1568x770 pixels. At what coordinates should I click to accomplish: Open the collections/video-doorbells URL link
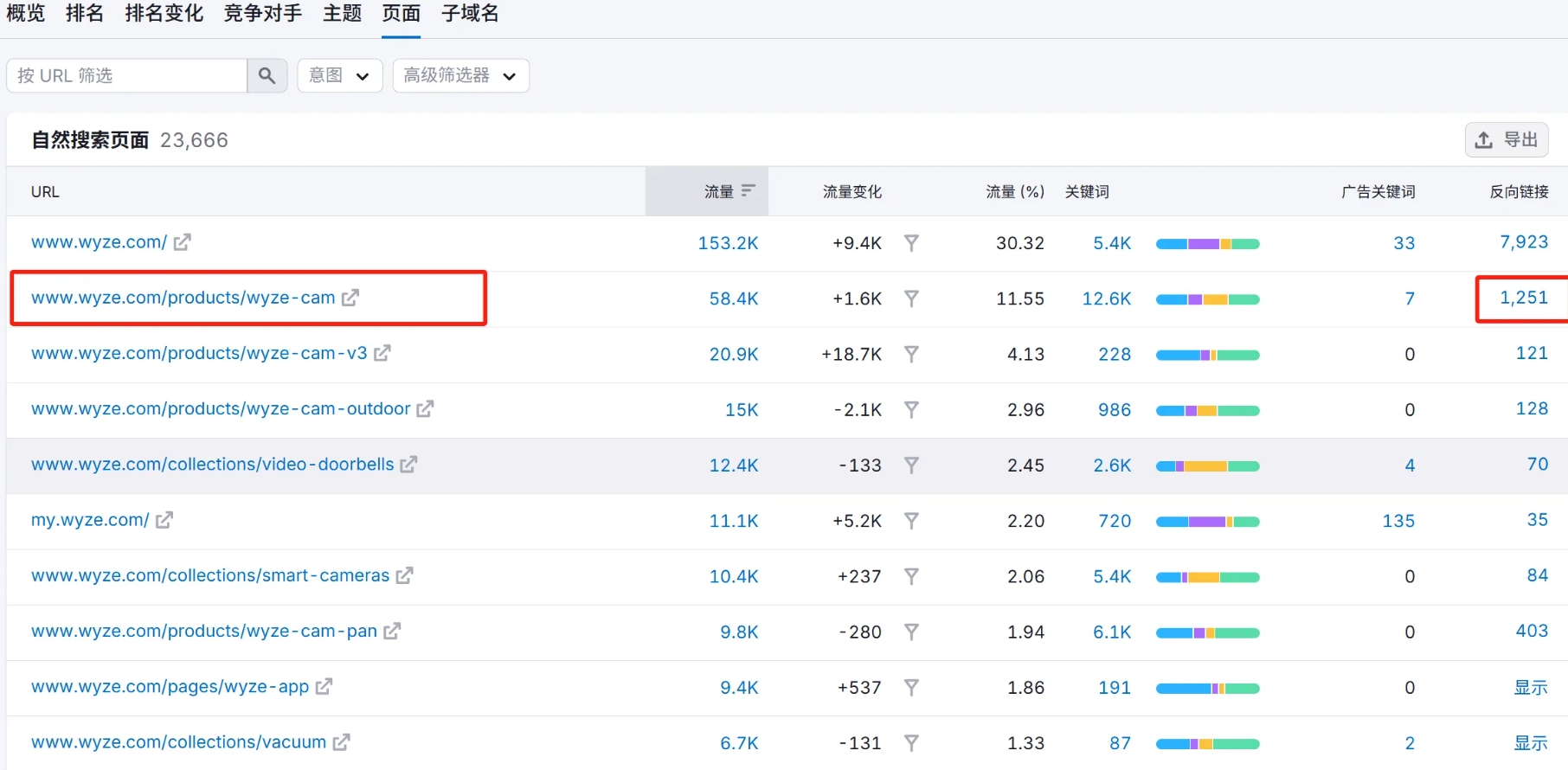pyautogui.click(x=213, y=465)
